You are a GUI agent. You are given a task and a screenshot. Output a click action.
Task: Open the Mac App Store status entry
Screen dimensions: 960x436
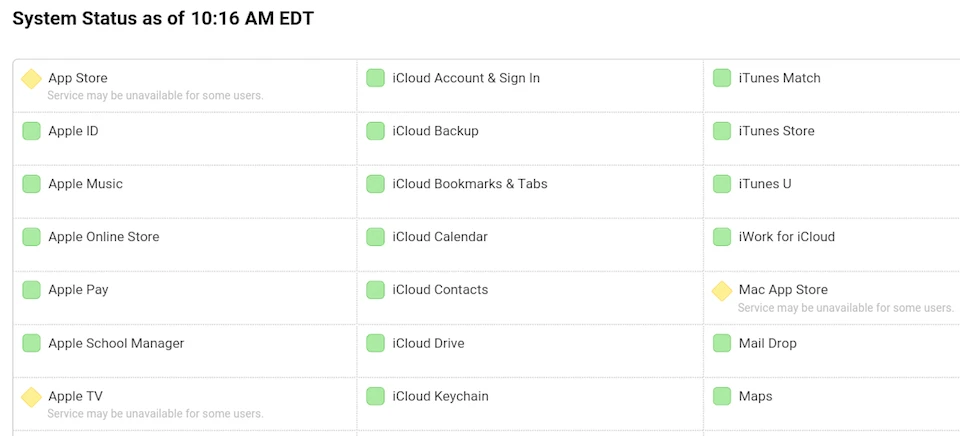pyautogui.click(x=783, y=290)
